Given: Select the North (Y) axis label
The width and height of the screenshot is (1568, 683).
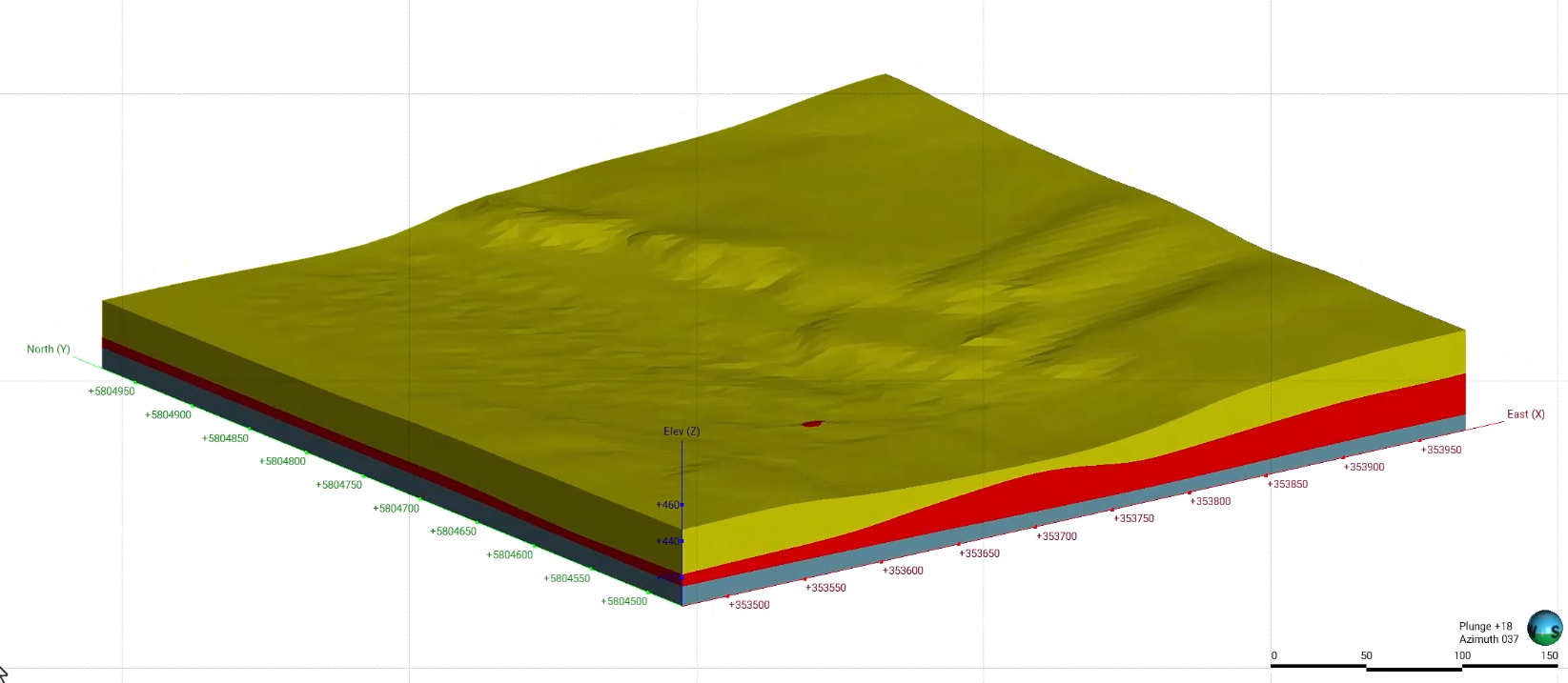Looking at the screenshot, I should (49, 350).
